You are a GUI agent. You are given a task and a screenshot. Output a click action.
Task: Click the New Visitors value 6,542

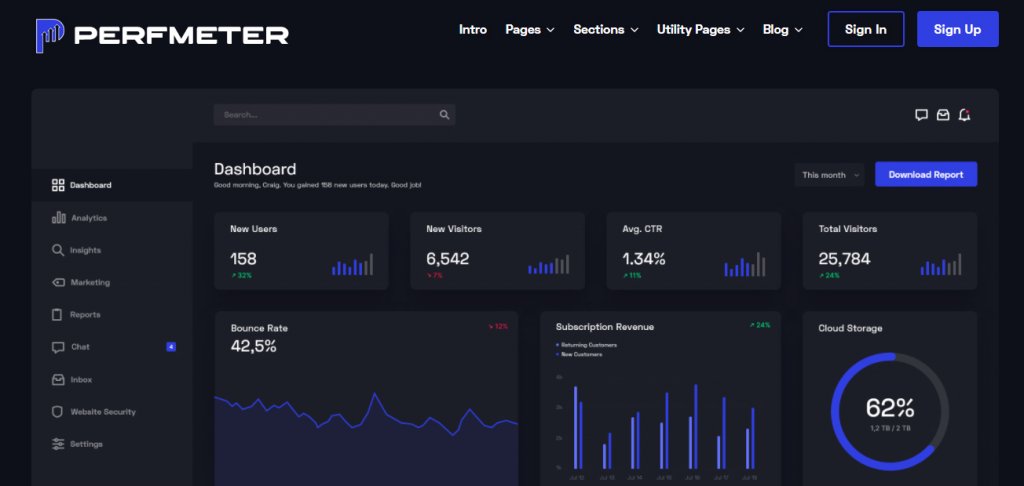point(447,259)
